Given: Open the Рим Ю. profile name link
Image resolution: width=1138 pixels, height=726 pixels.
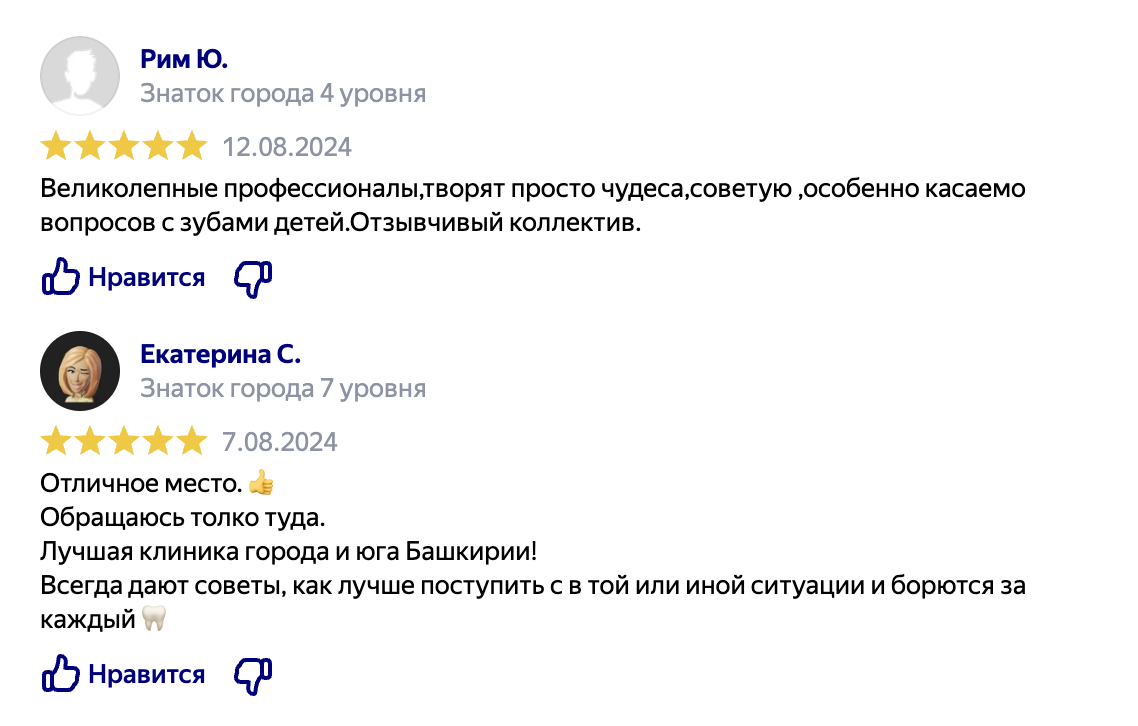Looking at the screenshot, I should click(x=184, y=60).
